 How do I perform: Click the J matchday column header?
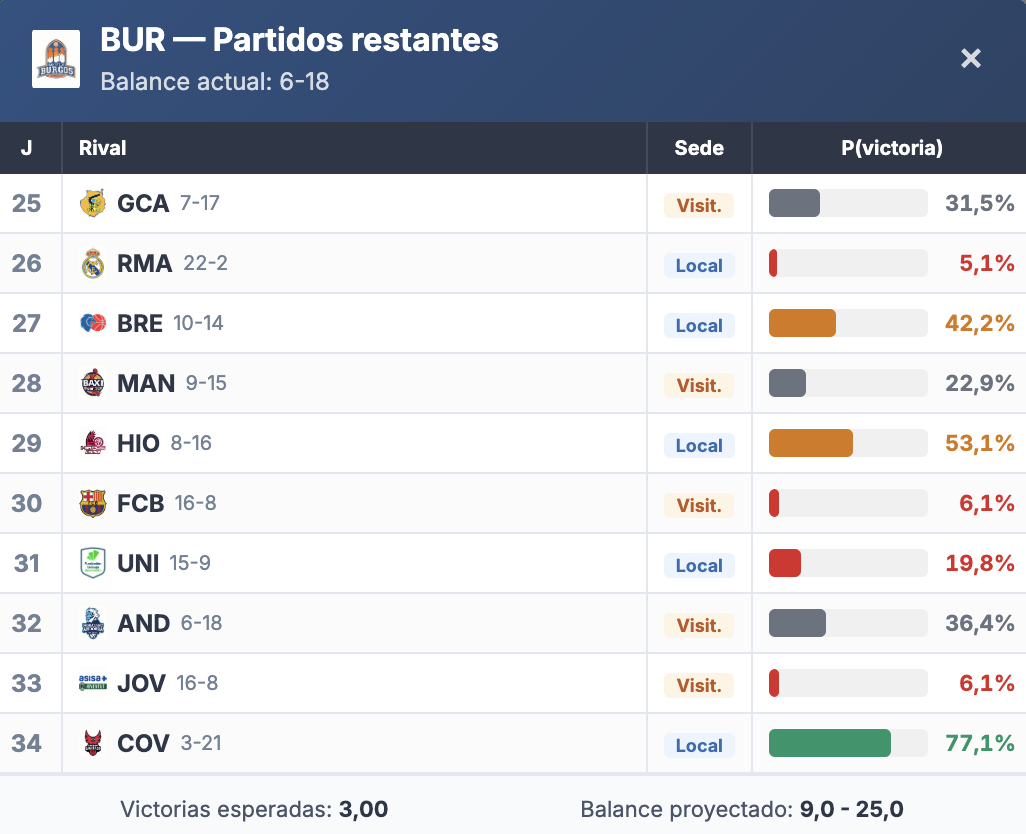27,148
